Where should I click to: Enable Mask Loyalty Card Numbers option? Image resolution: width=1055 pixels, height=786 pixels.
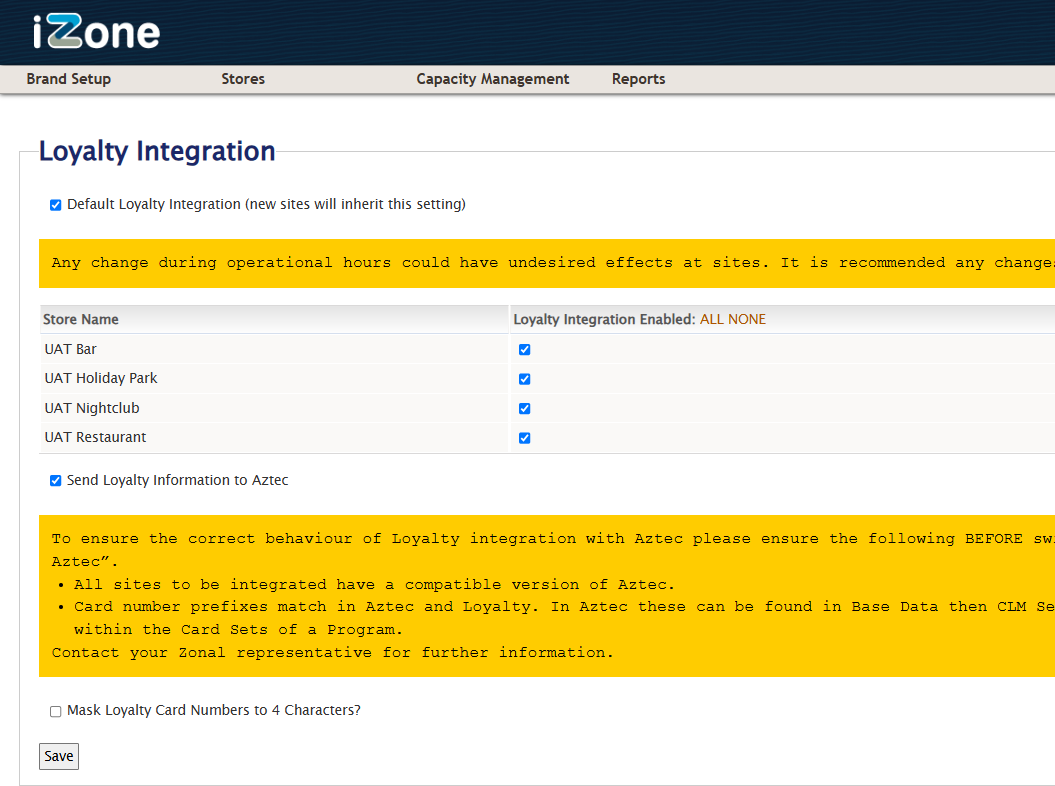click(56, 711)
